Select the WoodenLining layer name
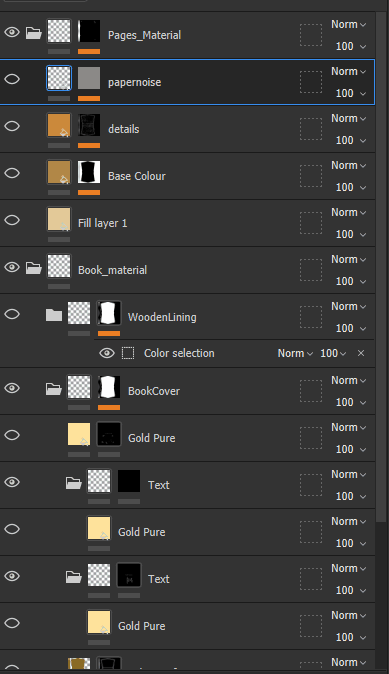Screen dimensions: 389x674 (x=162, y=317)
